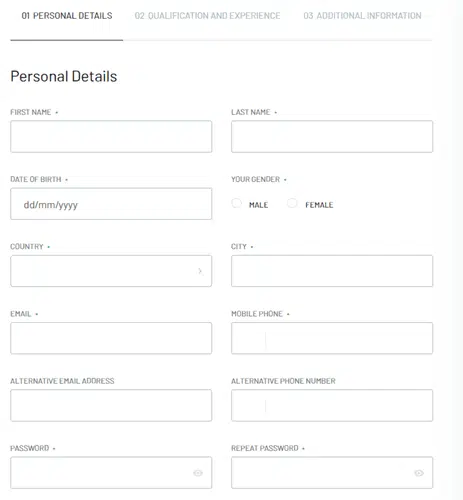Viewport: 463px width, 500px height.
Task: Focus the Last Name text box
Action: pos(332,137)
